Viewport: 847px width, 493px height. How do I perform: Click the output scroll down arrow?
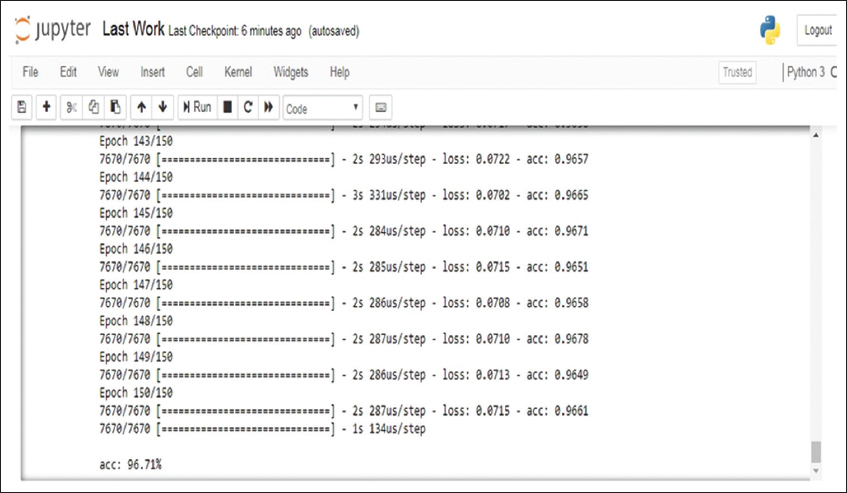pyautogui.click(x=816, y=471)
